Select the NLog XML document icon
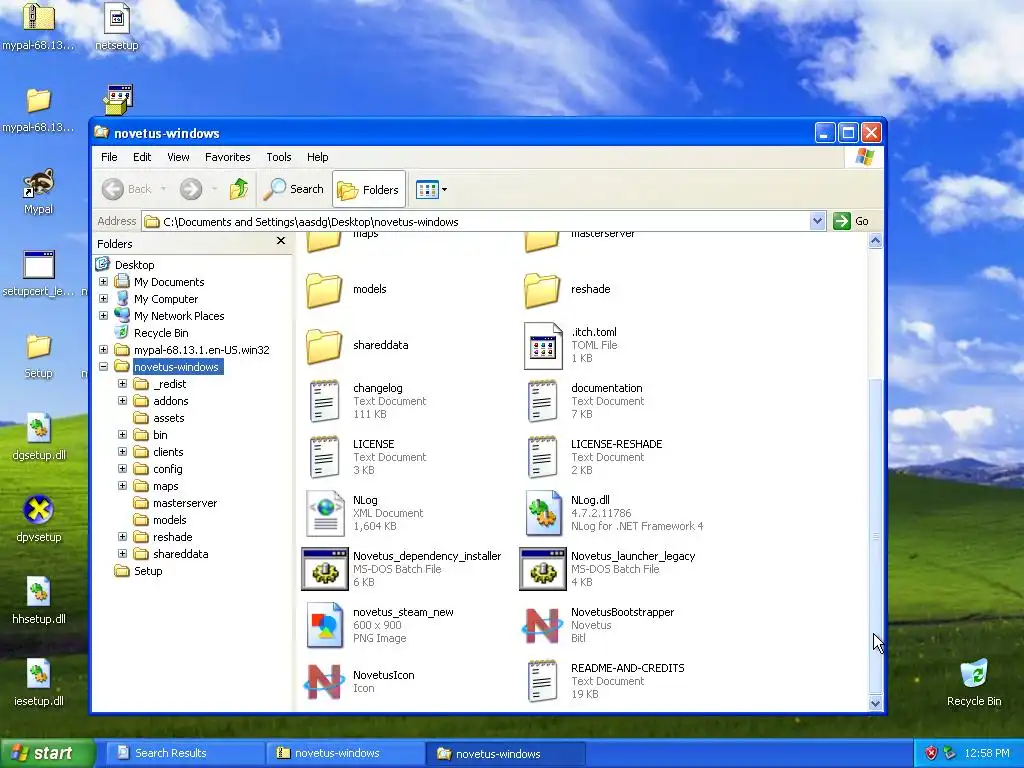1024x768 pixels. (325, 513)
